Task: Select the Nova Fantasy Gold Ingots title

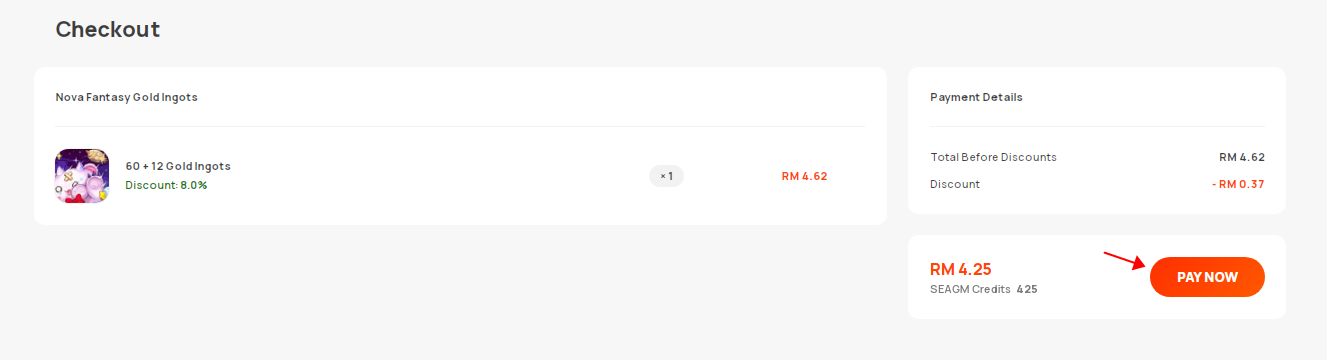Action: point(127,97)
